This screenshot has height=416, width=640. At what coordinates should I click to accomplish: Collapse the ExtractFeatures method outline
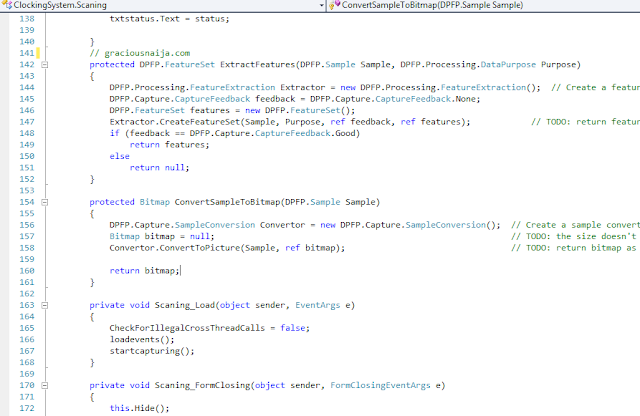[x=45, y=65]
